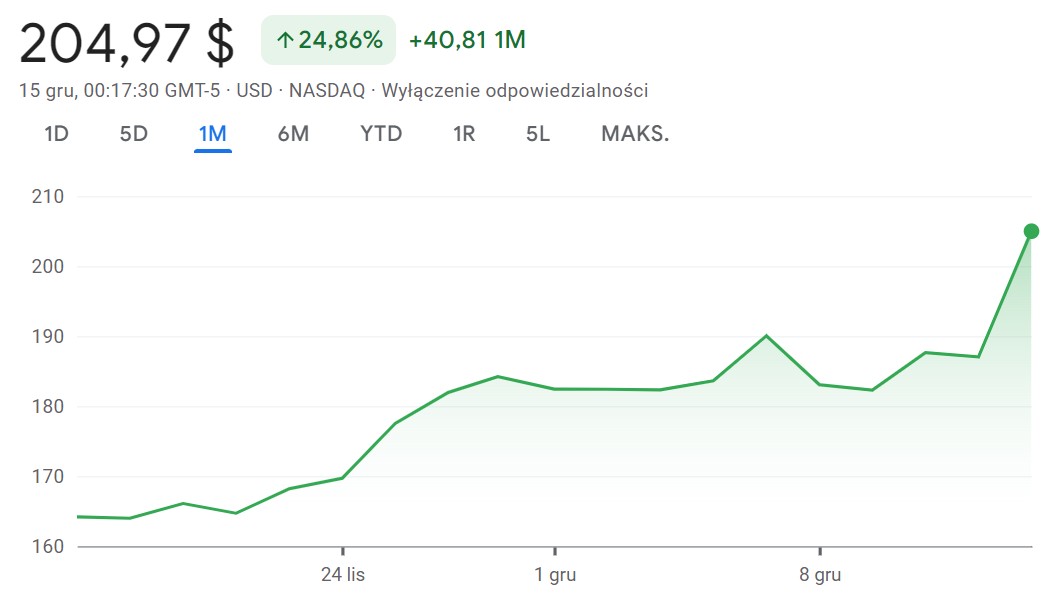Open the Wyłączenie odpowiedzialności disclaimer link
This screenshot has width=1051, height=601.
coord(515,91)
